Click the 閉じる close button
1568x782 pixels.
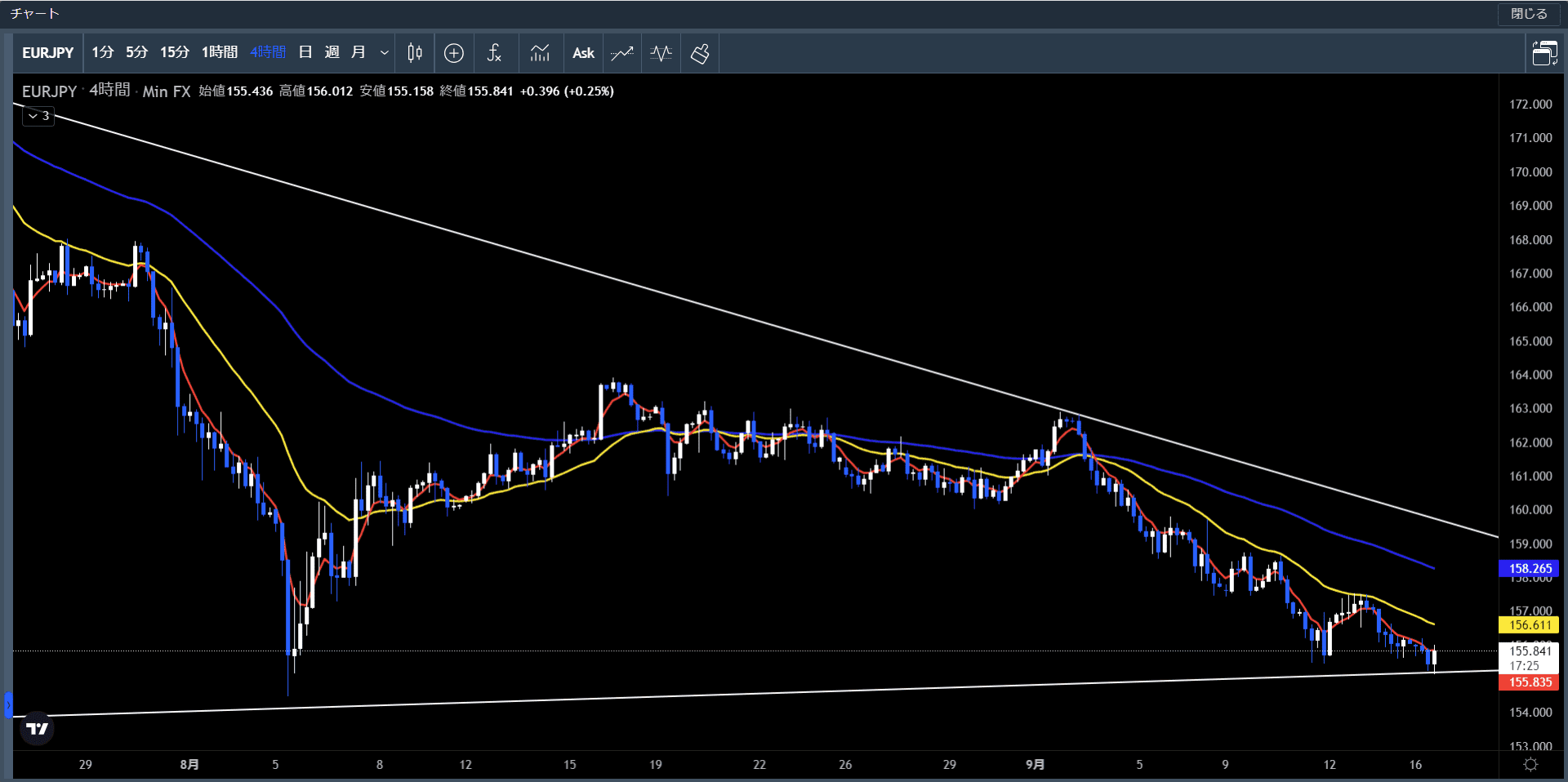pyautogui.click(x=1529, y=14)
